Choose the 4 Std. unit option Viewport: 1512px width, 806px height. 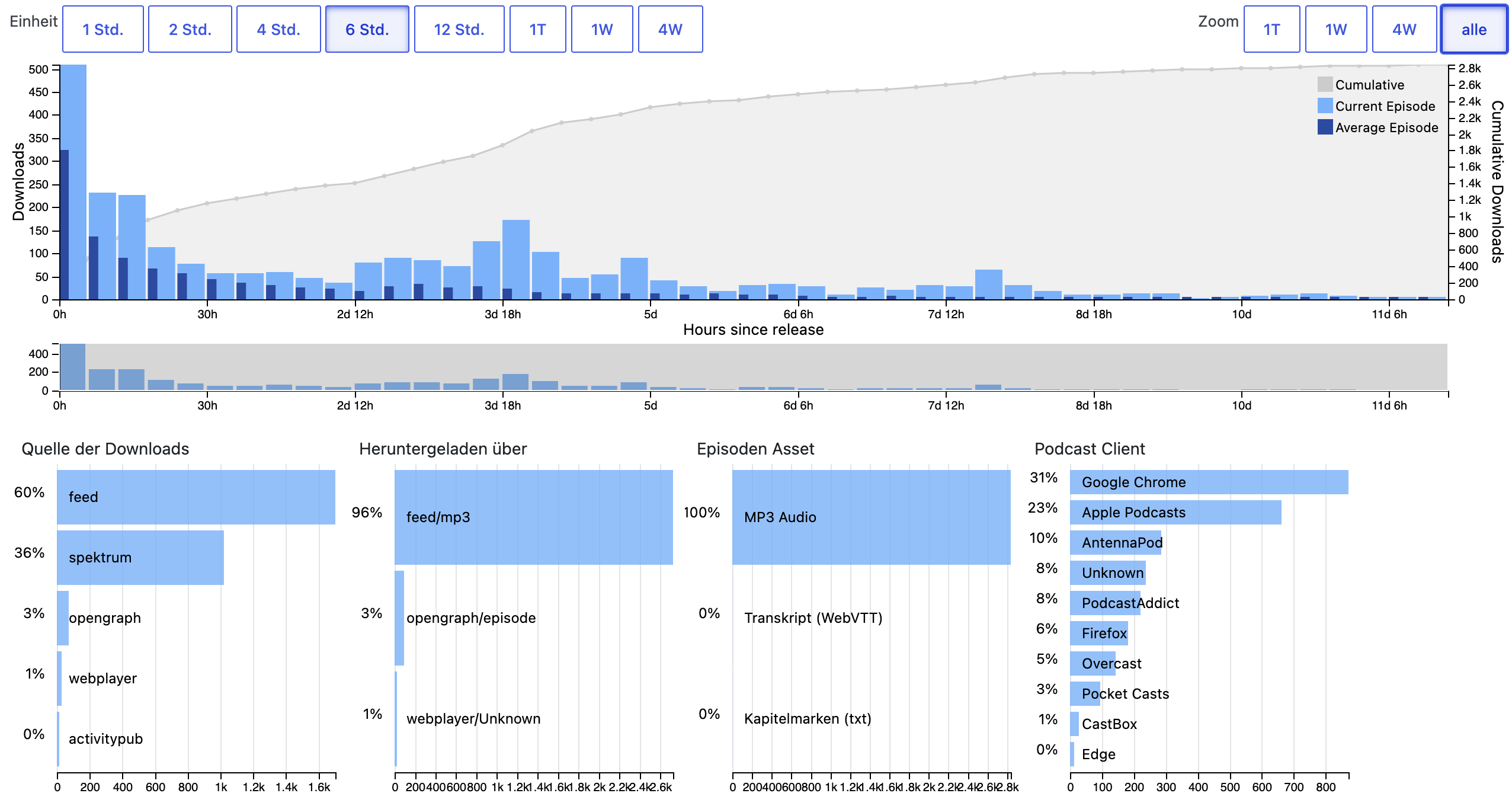click(x=278, y=29)
